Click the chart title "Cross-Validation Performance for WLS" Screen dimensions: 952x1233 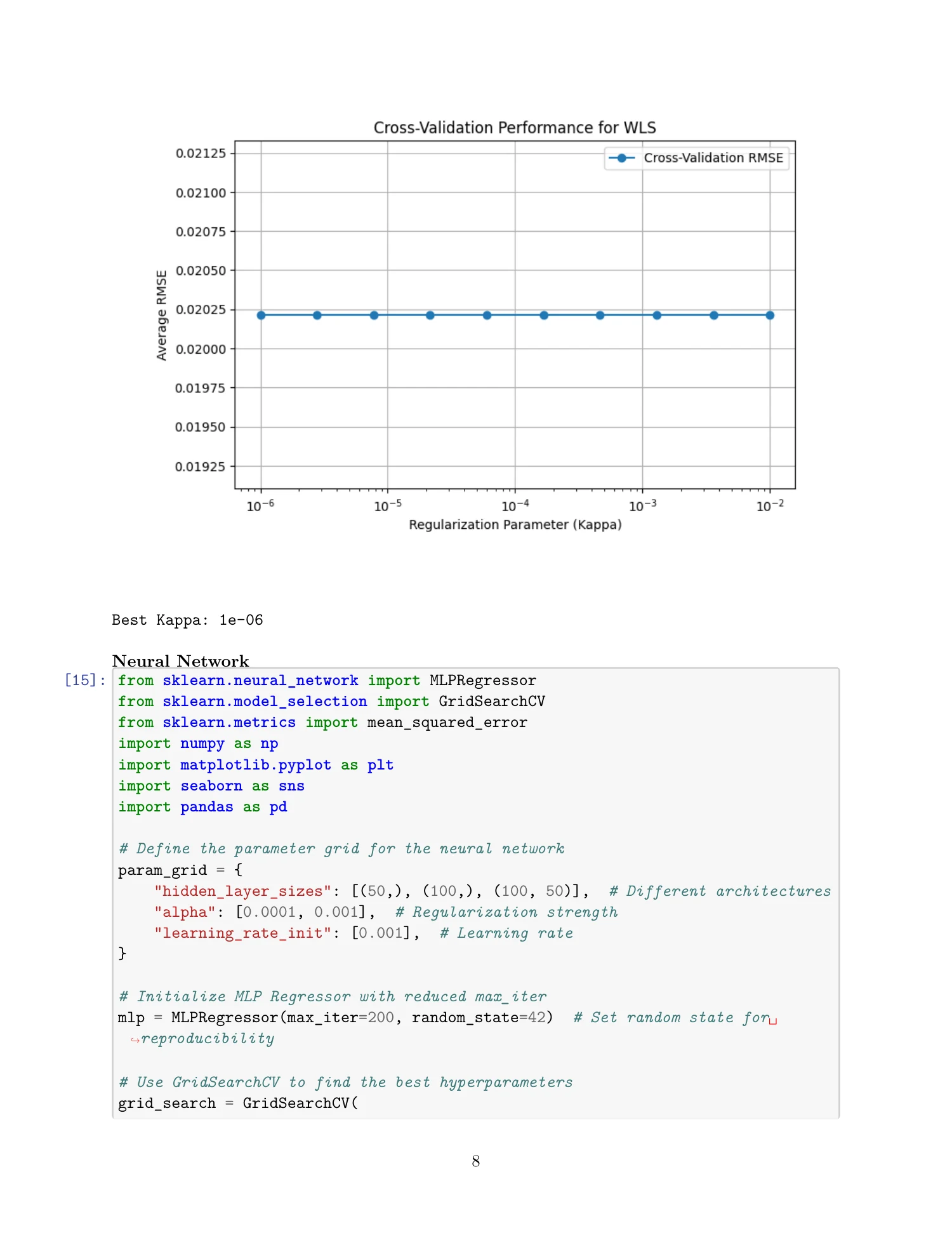coord(515,128)
